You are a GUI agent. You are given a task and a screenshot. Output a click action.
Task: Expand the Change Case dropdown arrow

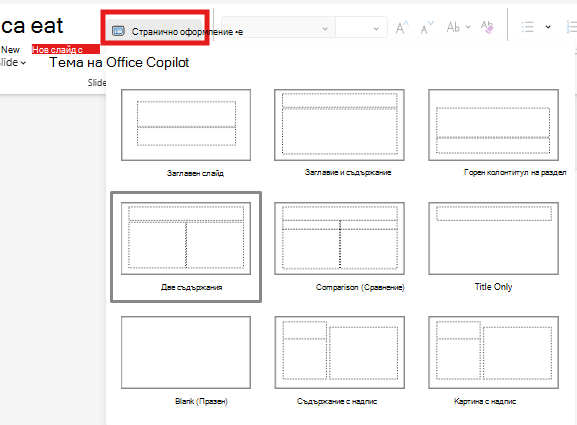point(468,27)
